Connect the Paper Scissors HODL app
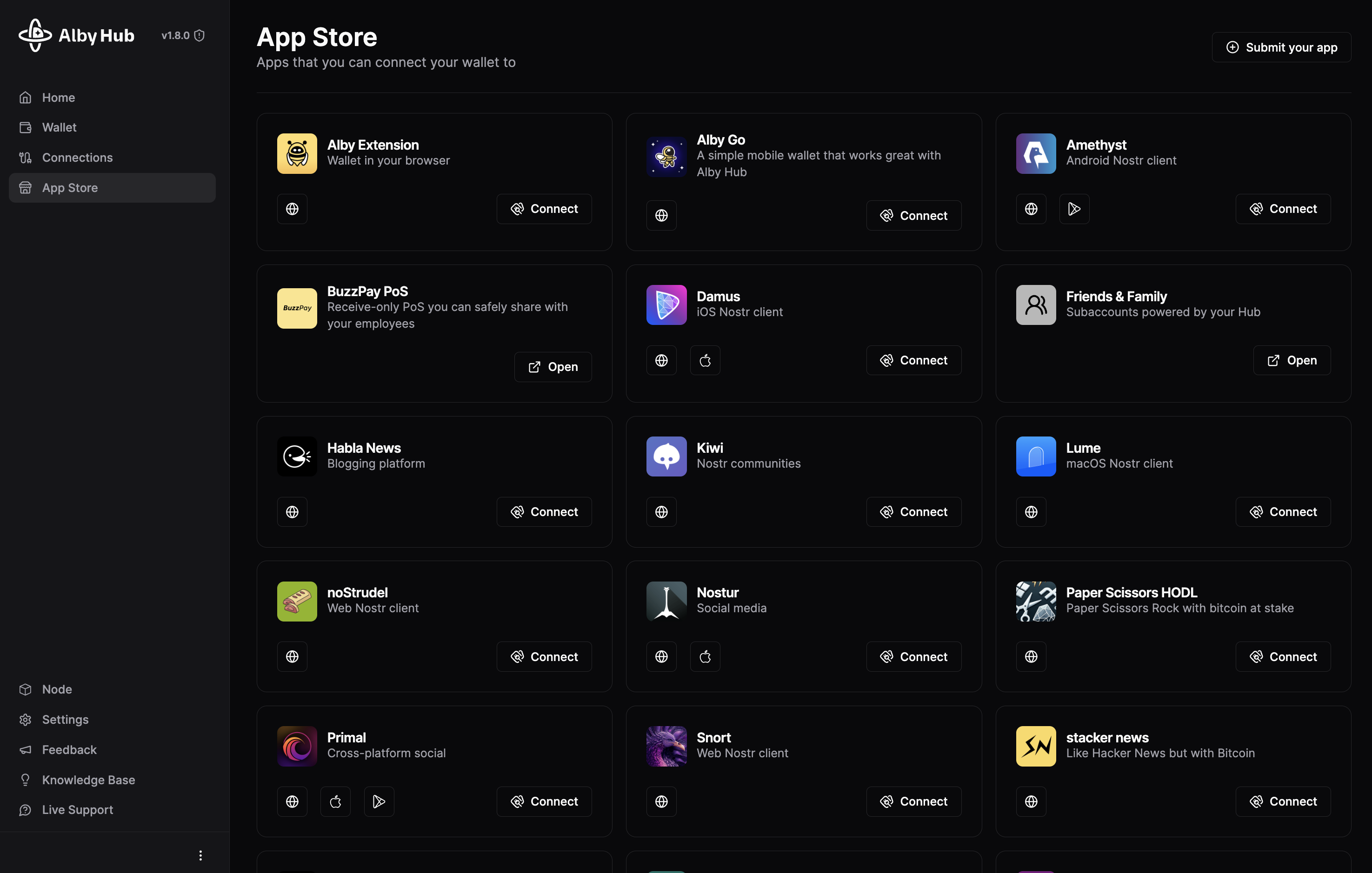1372x873 pixels. tap(1283, 656)
